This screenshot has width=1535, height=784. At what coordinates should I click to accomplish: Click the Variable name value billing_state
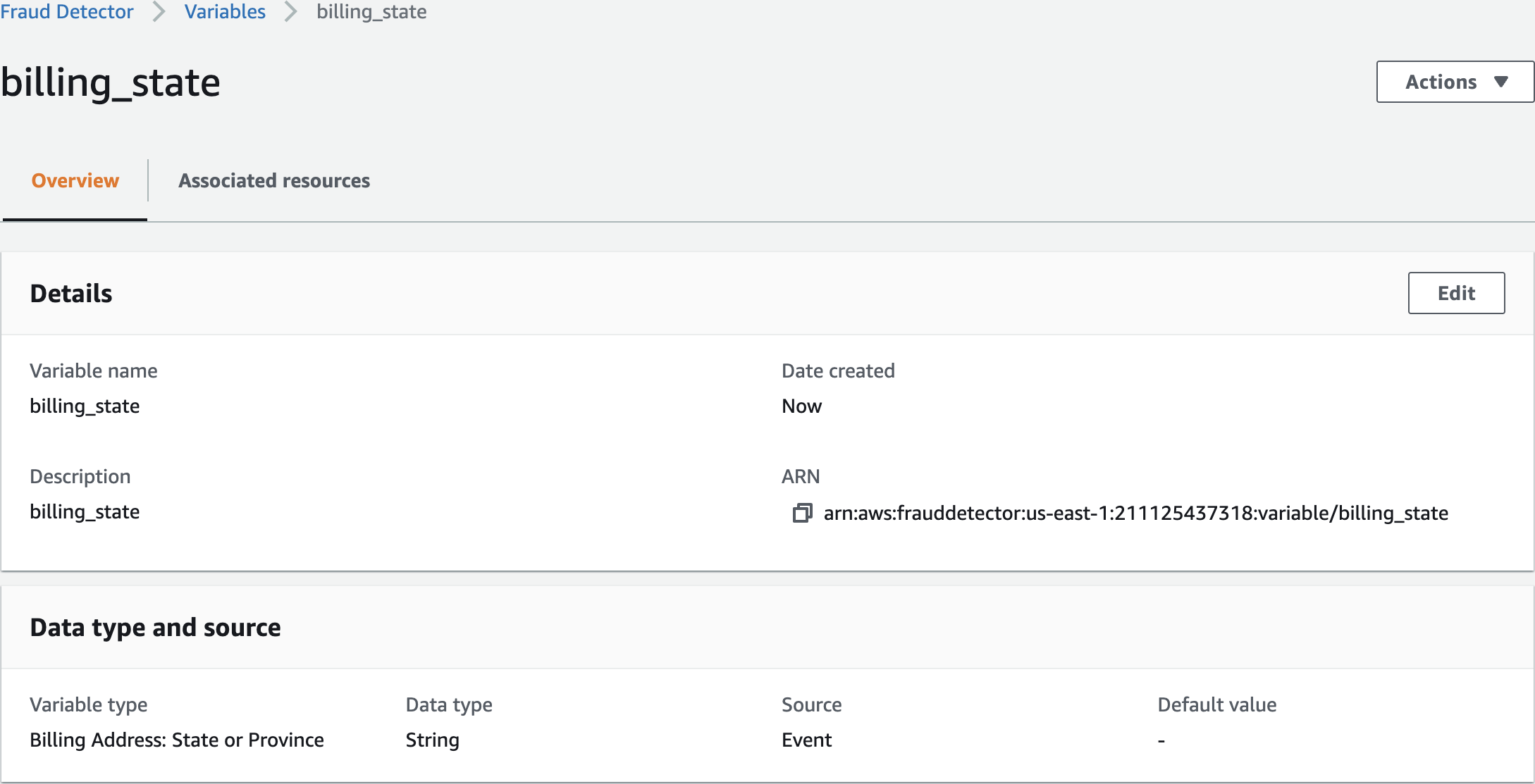tap(85, 406)
